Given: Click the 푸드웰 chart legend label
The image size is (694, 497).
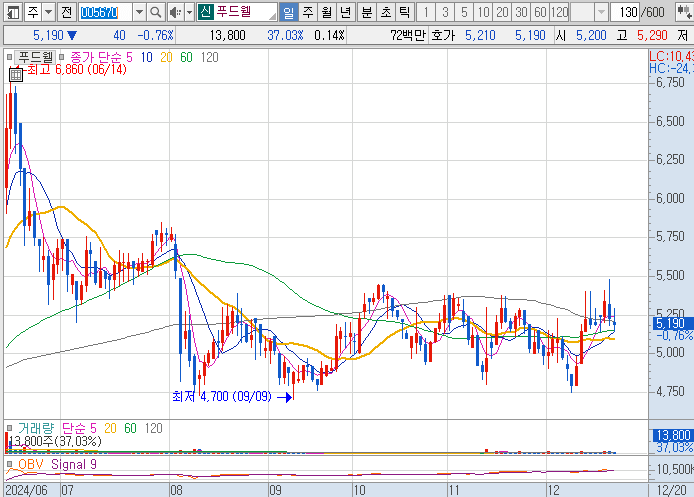Looking at the screenshot, I should [35, 57].
